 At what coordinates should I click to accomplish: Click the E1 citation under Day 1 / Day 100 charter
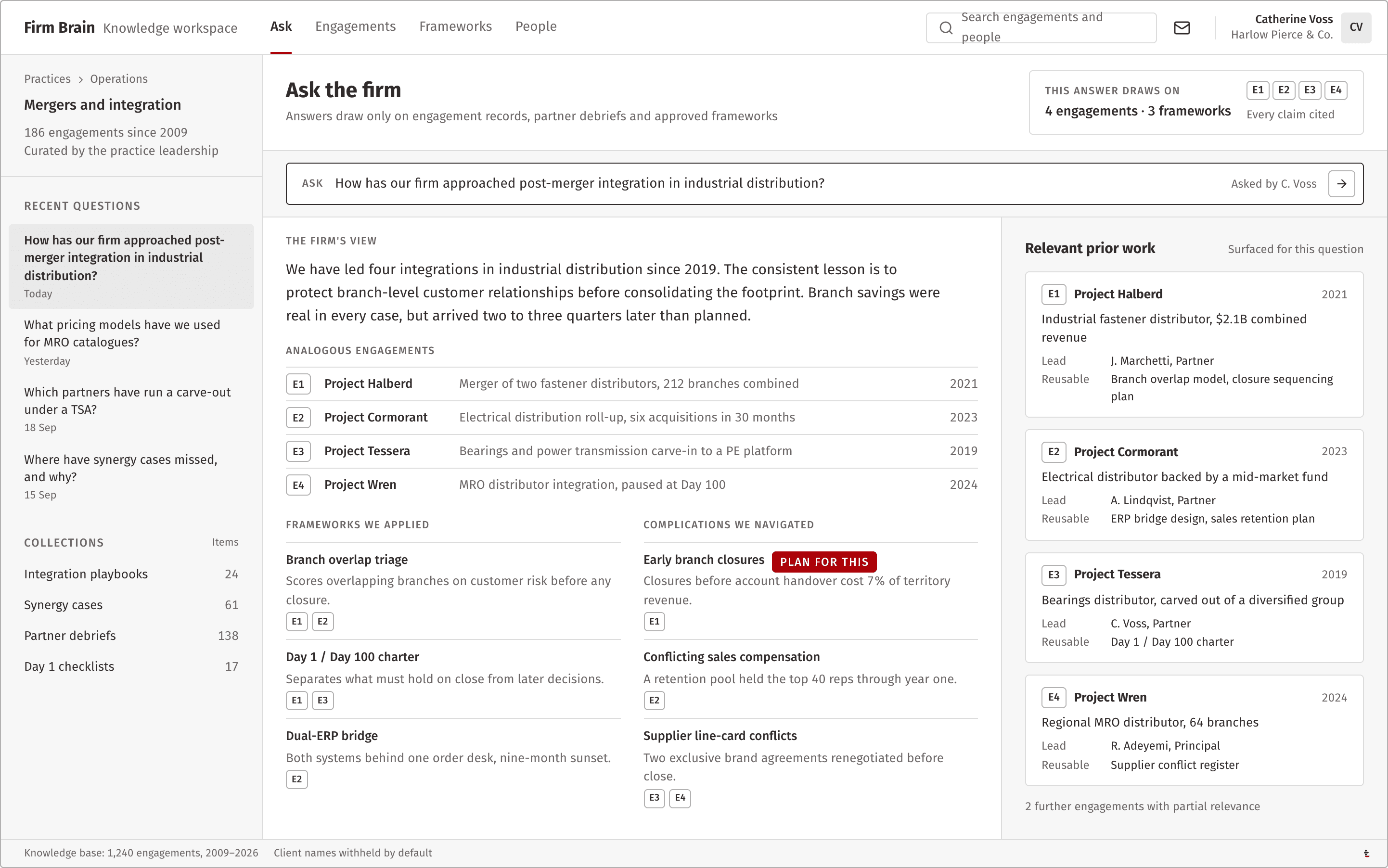point(297,701)
